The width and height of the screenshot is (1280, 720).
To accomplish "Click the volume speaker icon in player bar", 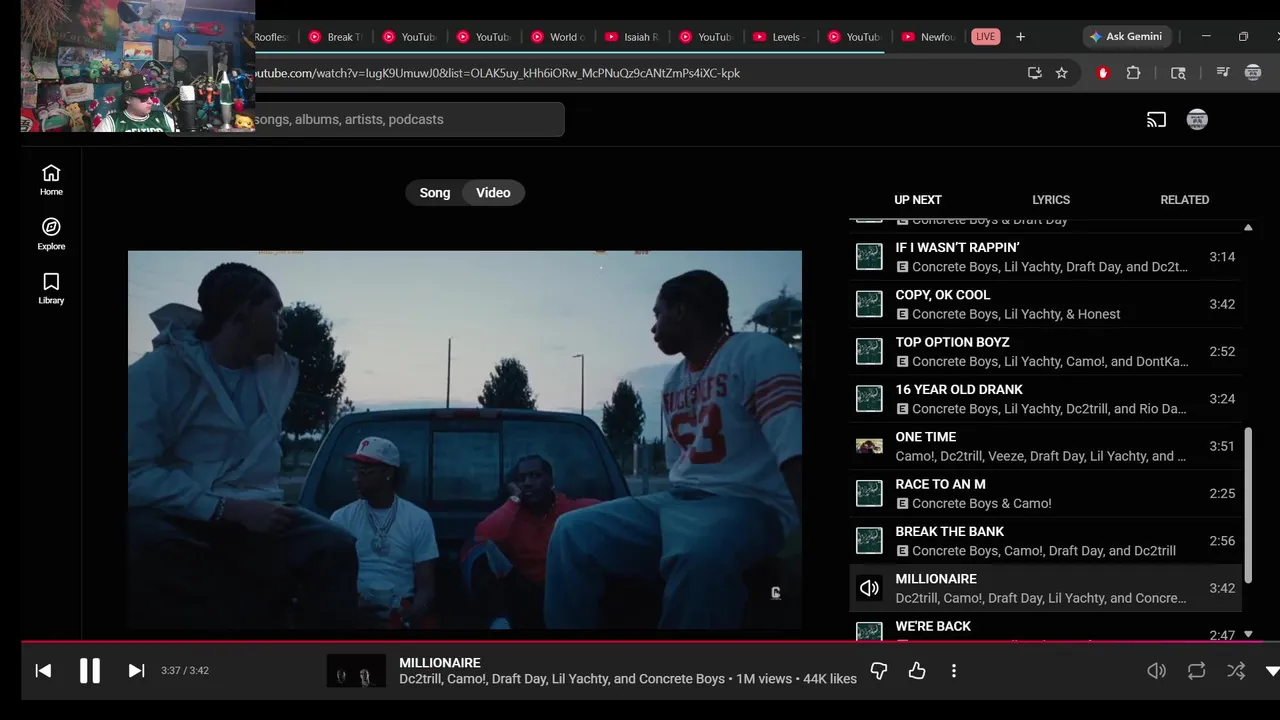I will coord(1156,671).
